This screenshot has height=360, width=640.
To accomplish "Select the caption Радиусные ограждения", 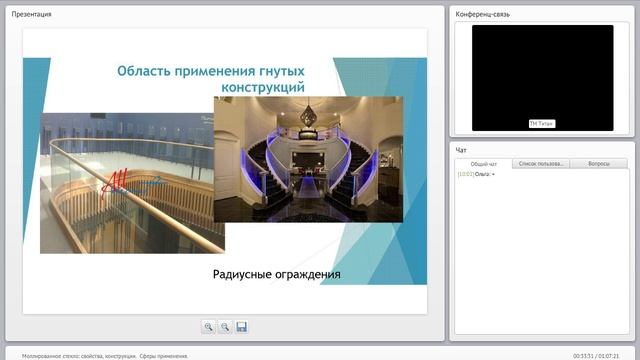I will 277,274.
